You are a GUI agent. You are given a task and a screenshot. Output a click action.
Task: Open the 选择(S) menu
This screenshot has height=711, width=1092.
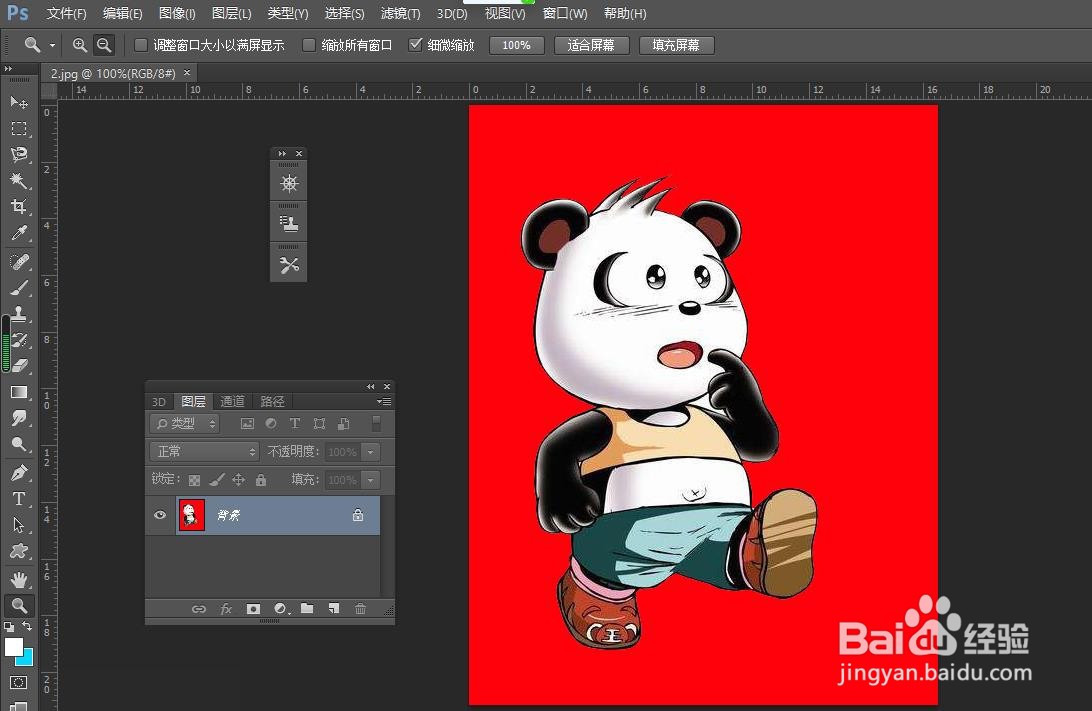click(344, 13)
